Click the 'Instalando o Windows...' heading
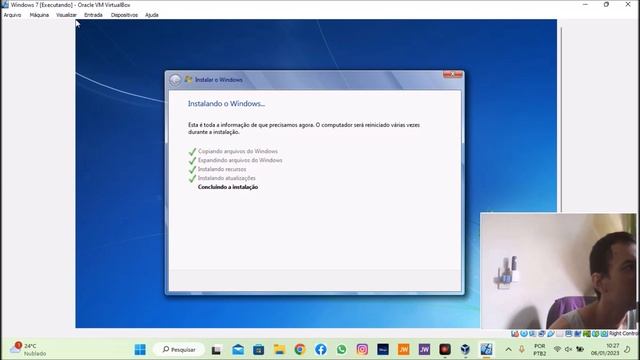Viewport: 640px width, 360px height. (x=226, y=104)
